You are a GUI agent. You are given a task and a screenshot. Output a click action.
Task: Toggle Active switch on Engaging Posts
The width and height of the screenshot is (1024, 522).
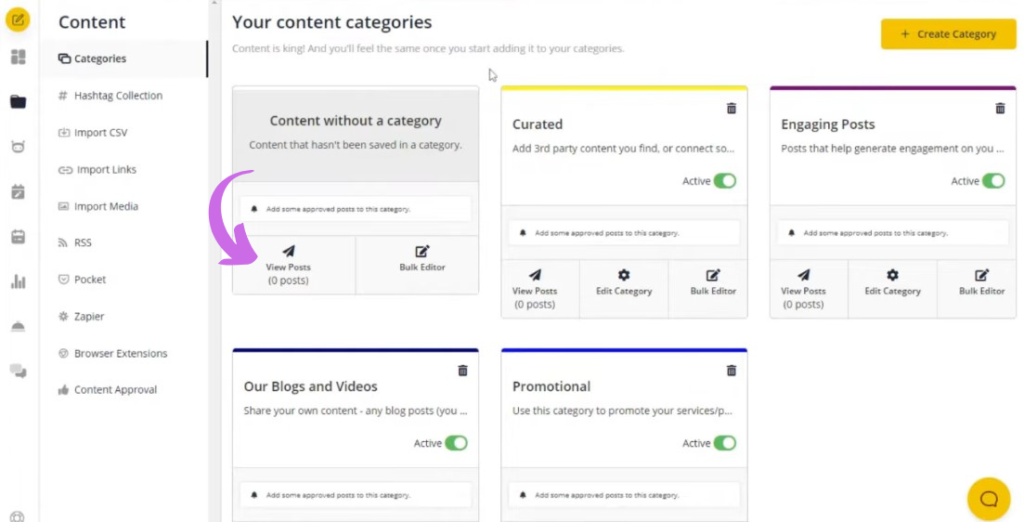[x=993, y=181]
